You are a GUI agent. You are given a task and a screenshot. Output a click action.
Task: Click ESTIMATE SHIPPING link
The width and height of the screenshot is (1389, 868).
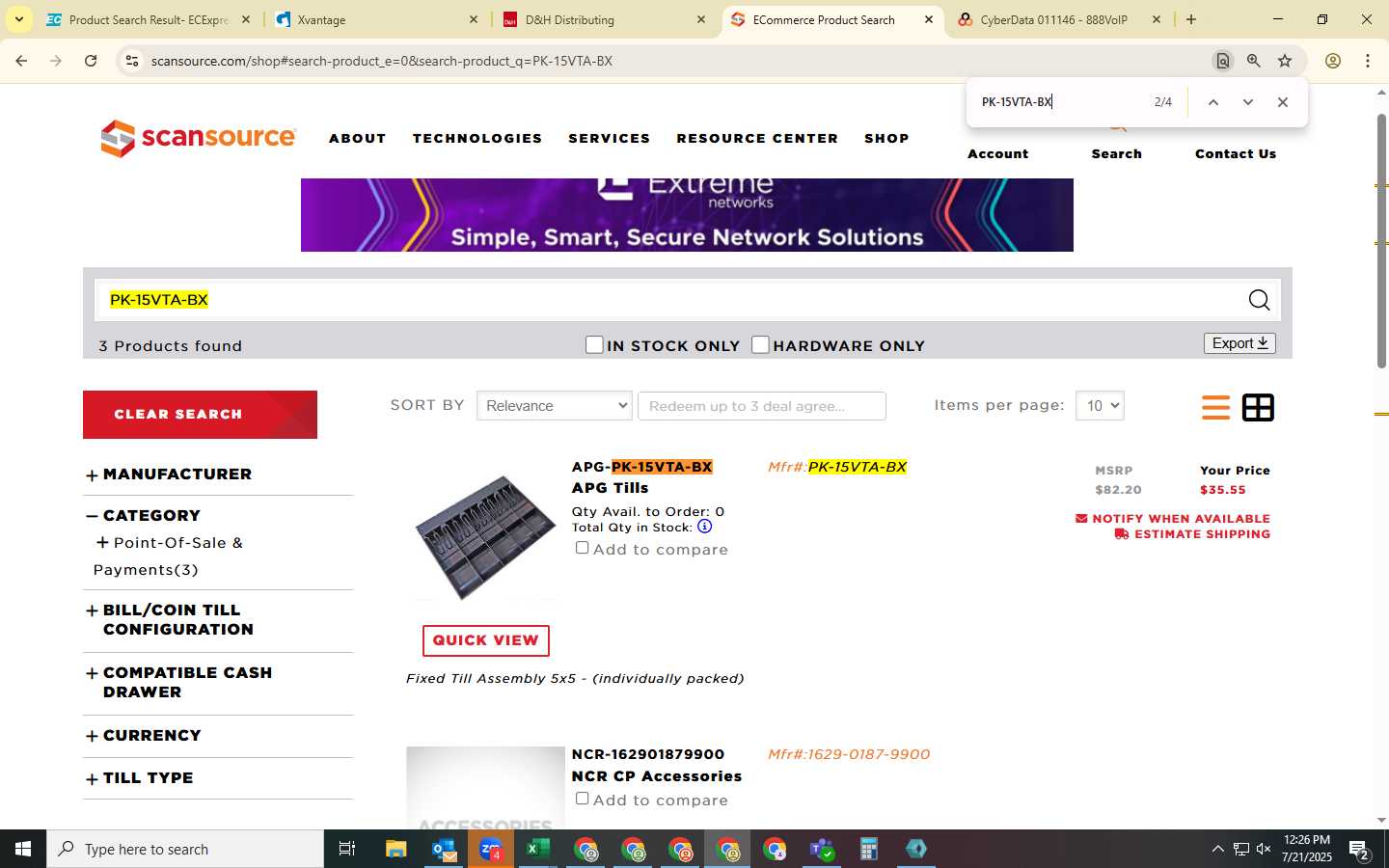coord(1192,534)
